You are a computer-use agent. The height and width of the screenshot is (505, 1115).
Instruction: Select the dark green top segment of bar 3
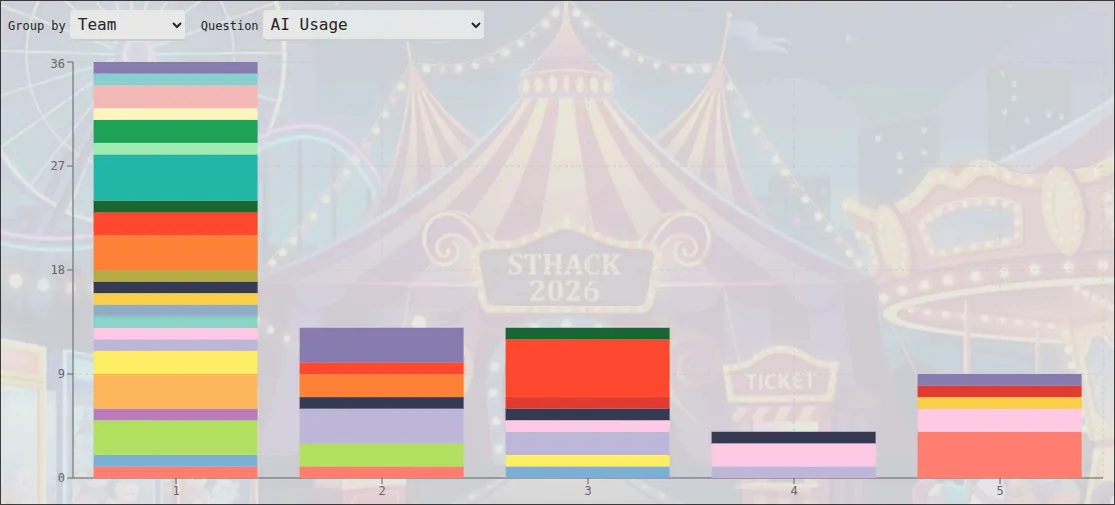pos(587,334)
